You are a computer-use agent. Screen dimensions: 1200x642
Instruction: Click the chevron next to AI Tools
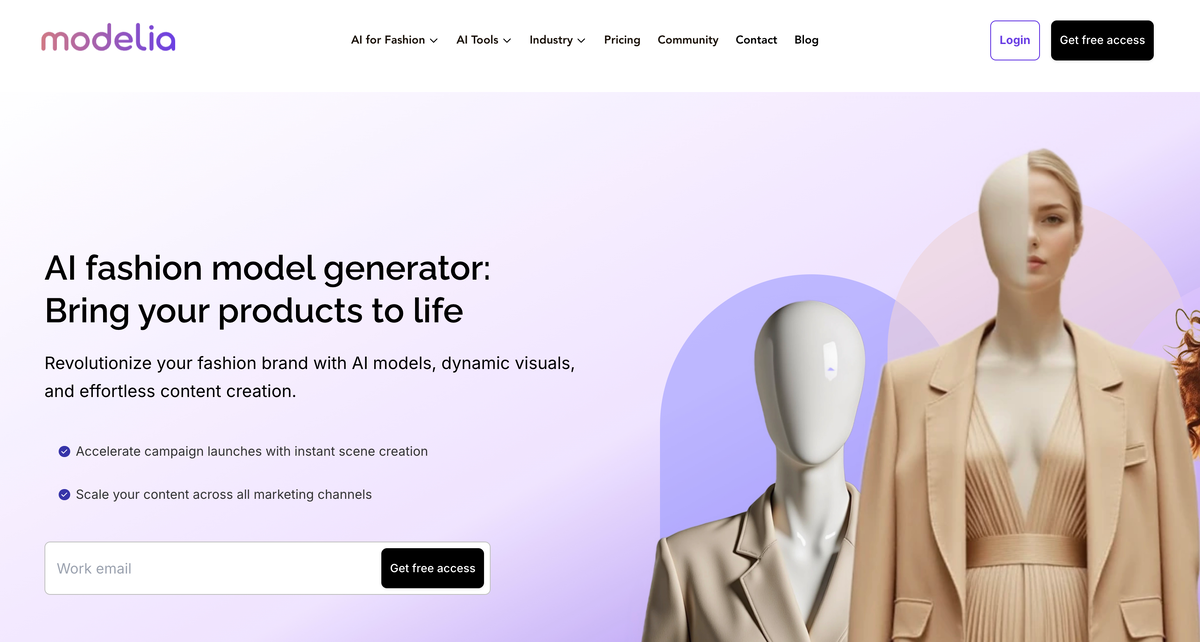click(507, 41)
